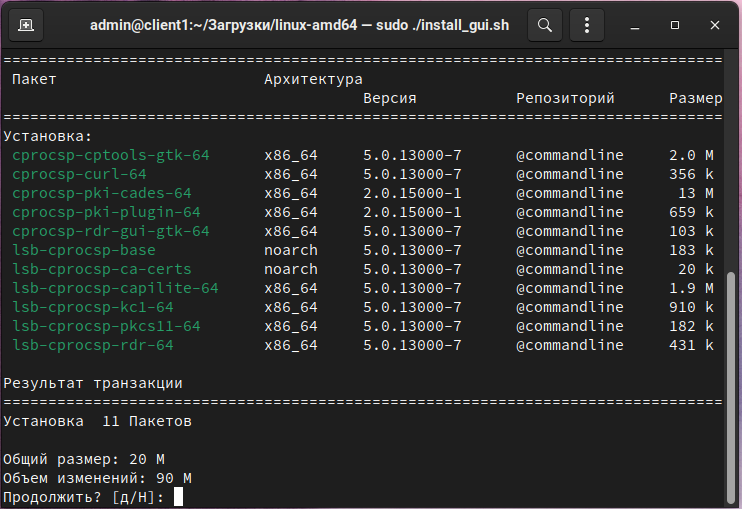Viewport: 742px width, 509px height.
Task: Open the three-dot terminal menu
Action: (587, 25)
